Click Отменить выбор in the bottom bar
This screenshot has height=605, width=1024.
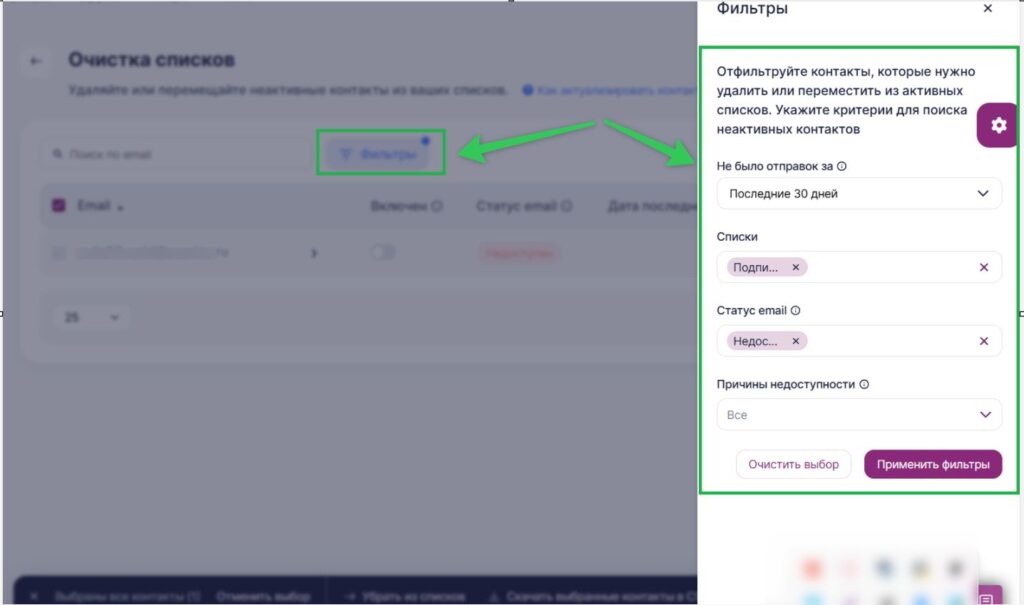click(x=263, y=597)
